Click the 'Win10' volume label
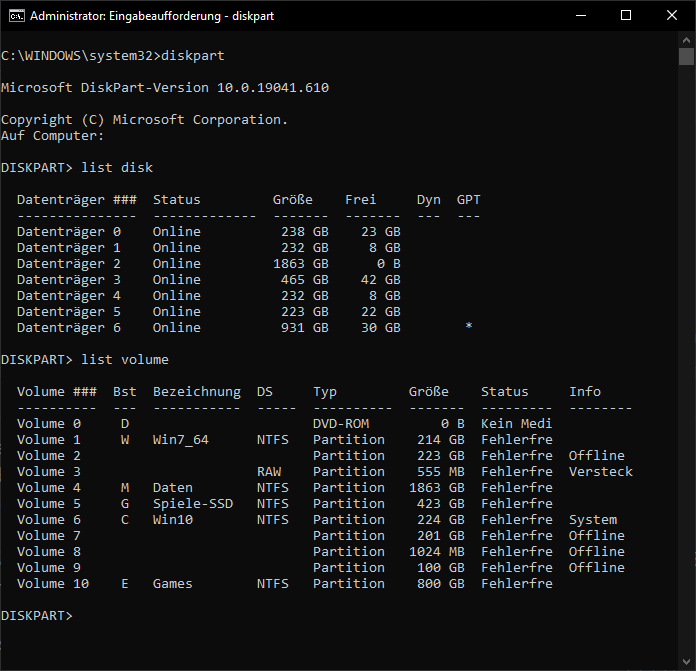 pyautogui.click(x=173, y=519)
